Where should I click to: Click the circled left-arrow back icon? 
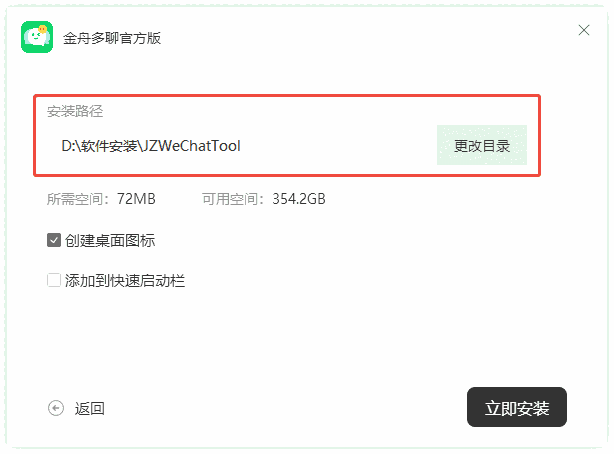pyautogui.click(x=56, y=408)
